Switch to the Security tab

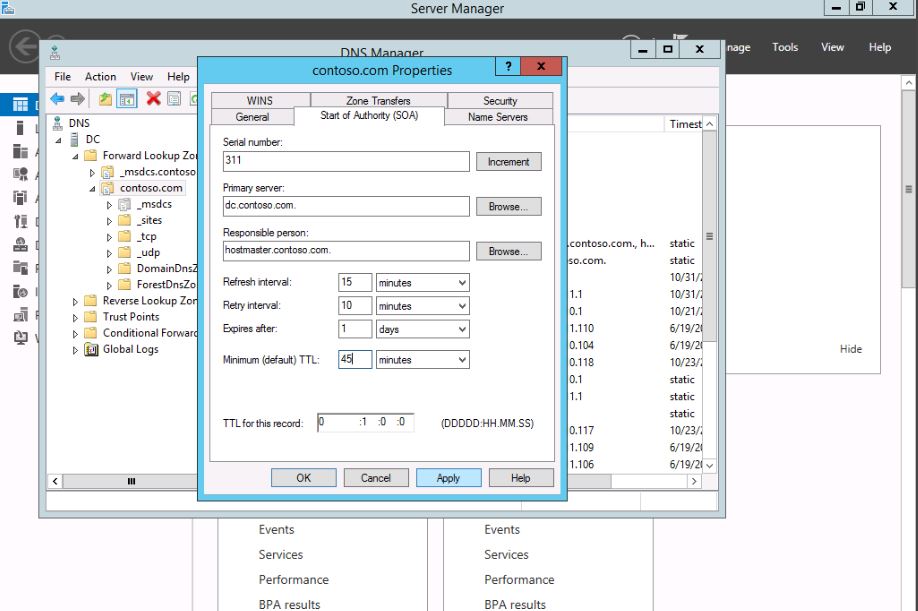500,101
